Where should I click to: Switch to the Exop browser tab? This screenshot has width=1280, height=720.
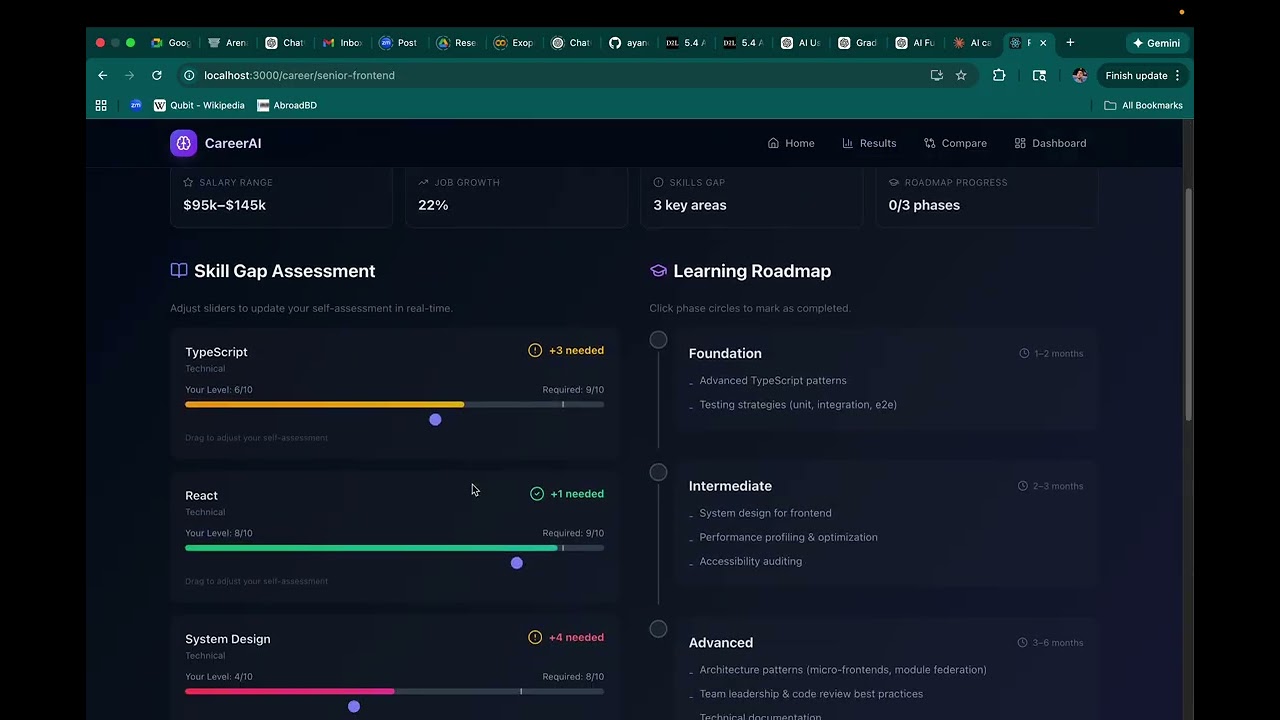(x=515, y=43)
